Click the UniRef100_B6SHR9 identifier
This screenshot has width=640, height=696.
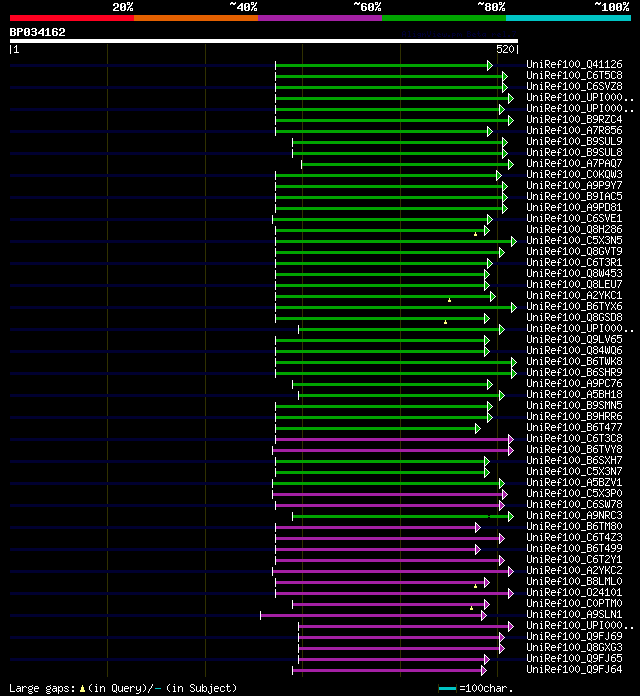pyautogui.click(x=574, y=372)
